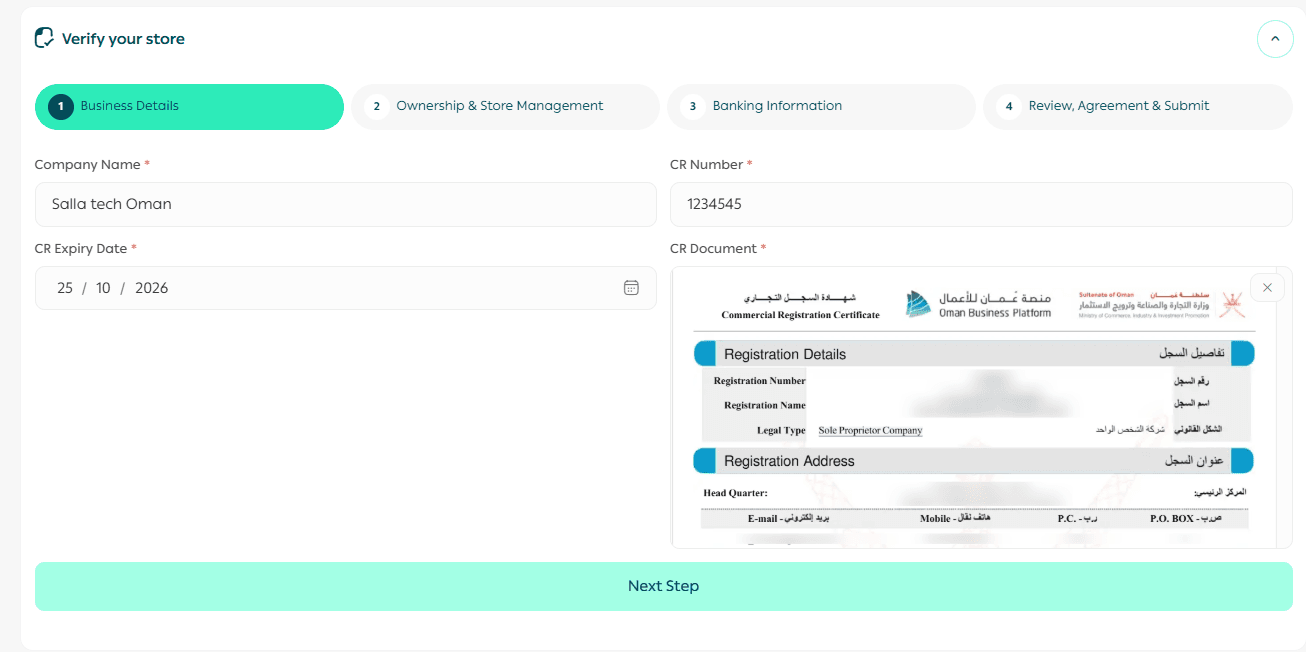Switch to Ownership & Store Management step
This screenshot has width=1306, height=652.
coord(505,107)
